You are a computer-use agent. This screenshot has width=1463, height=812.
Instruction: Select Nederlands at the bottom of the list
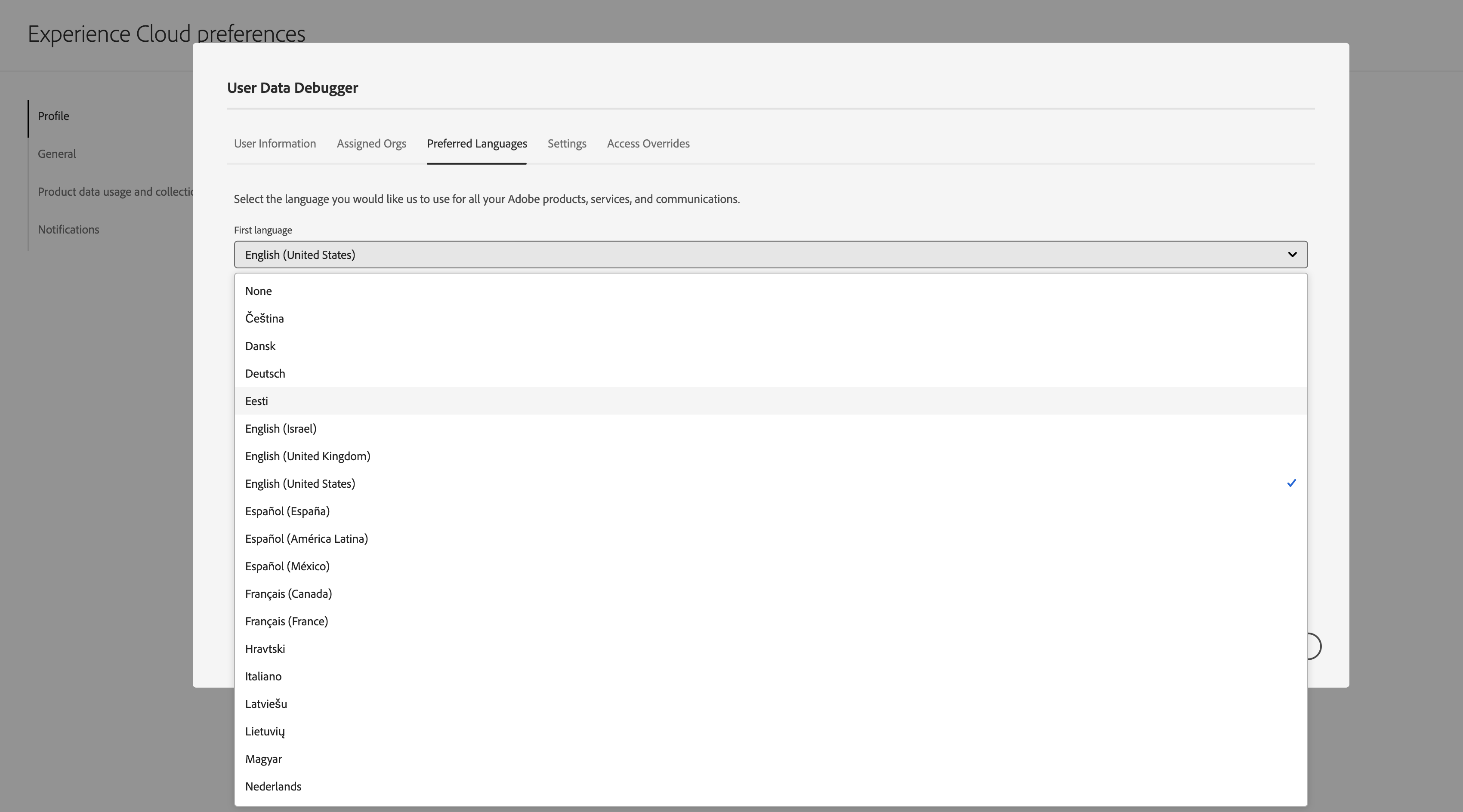[x=273, y=787]
